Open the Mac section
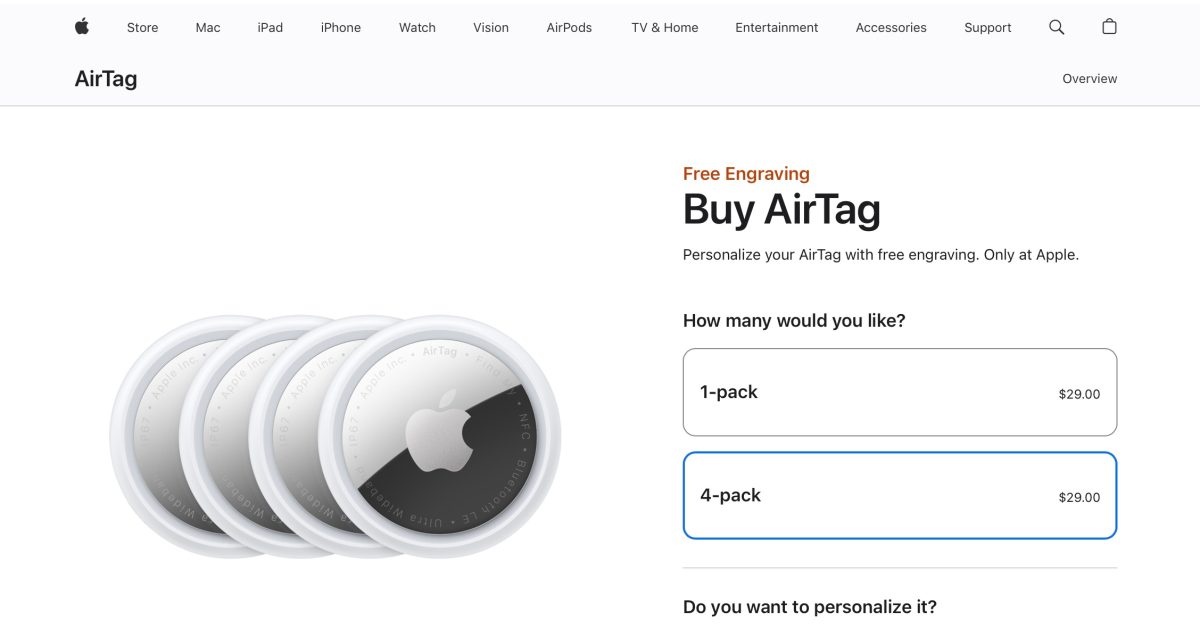The width and height of the screenshot is (1200, 628). point(207,27)
